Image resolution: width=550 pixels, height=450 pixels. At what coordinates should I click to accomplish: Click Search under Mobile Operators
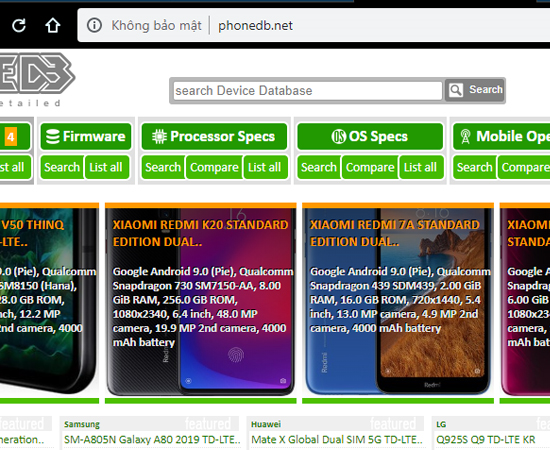click(474, 167)
